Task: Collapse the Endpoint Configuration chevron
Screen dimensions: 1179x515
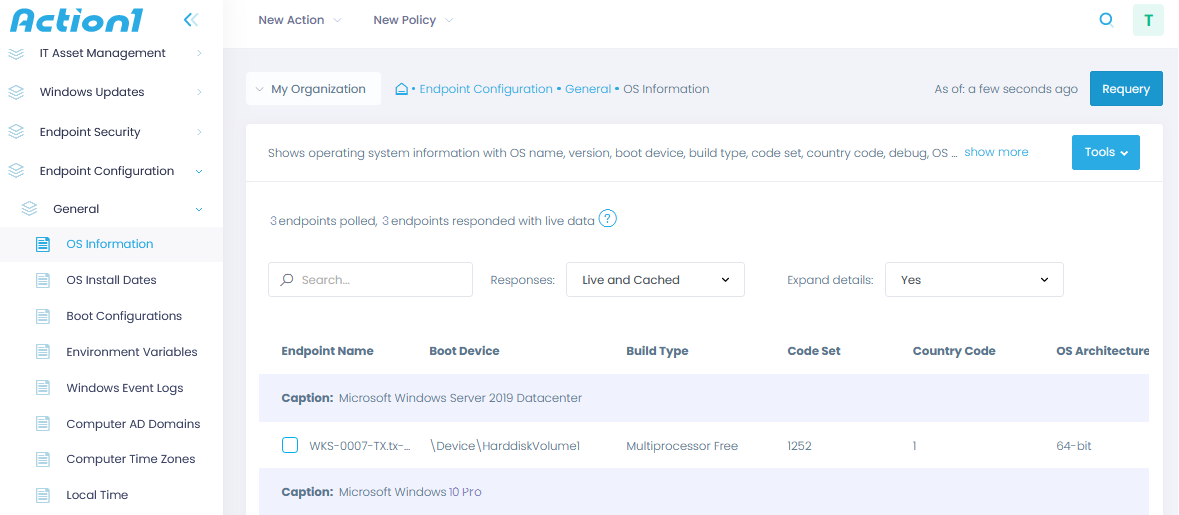Action: [x=199, y=171]
